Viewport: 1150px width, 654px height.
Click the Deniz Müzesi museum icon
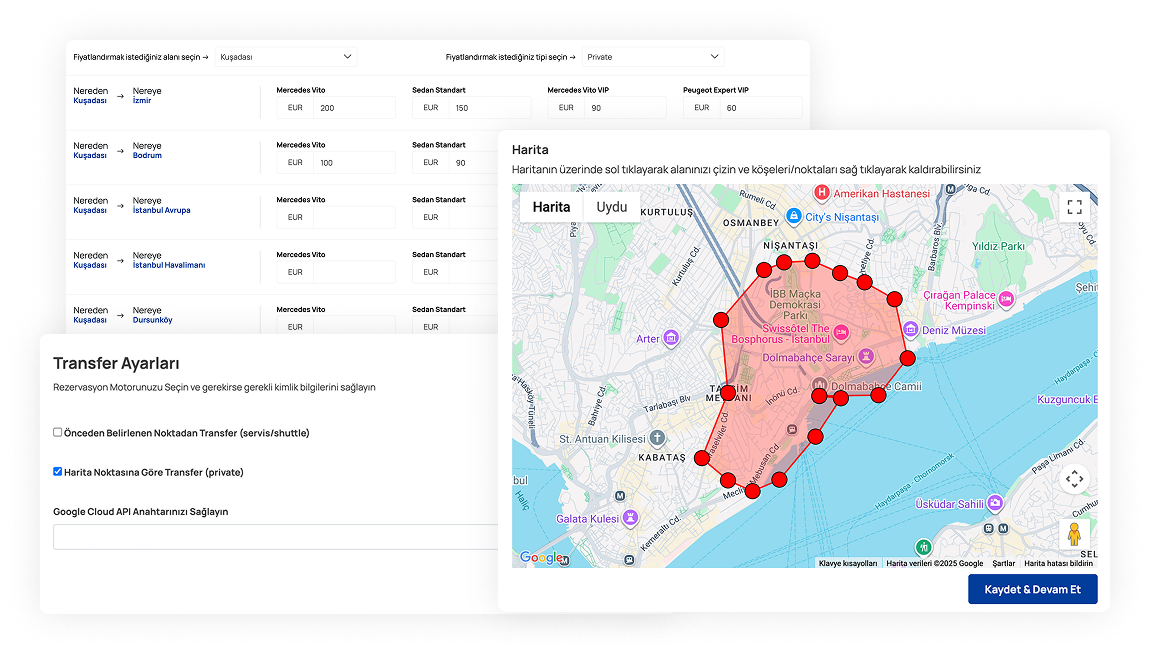click(x=910, y=329)
